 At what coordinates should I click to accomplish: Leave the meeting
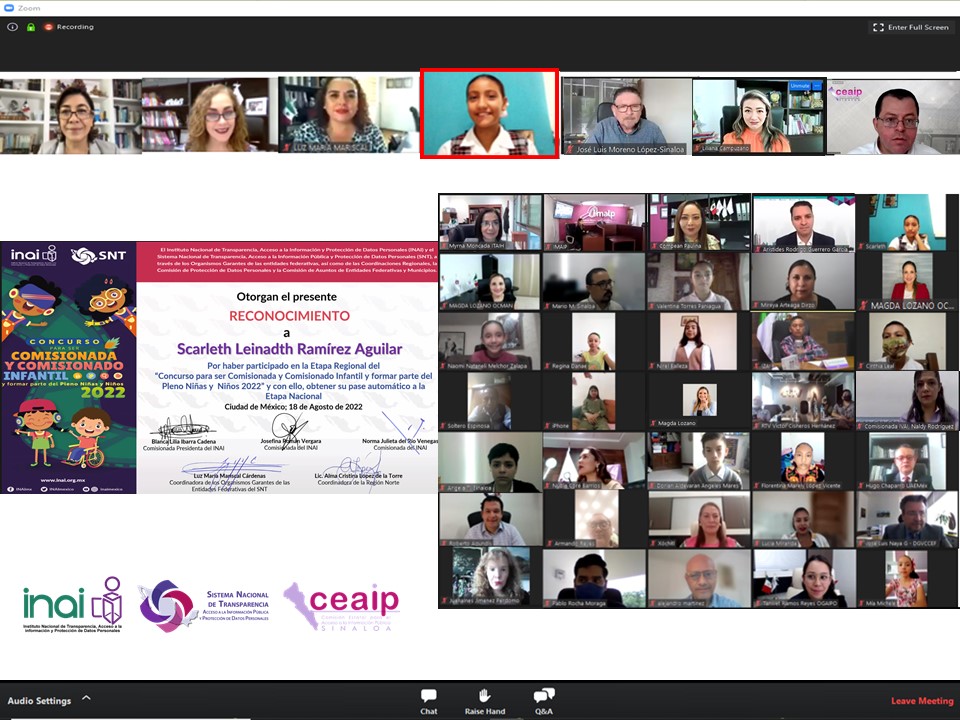(x=922, y=701)
